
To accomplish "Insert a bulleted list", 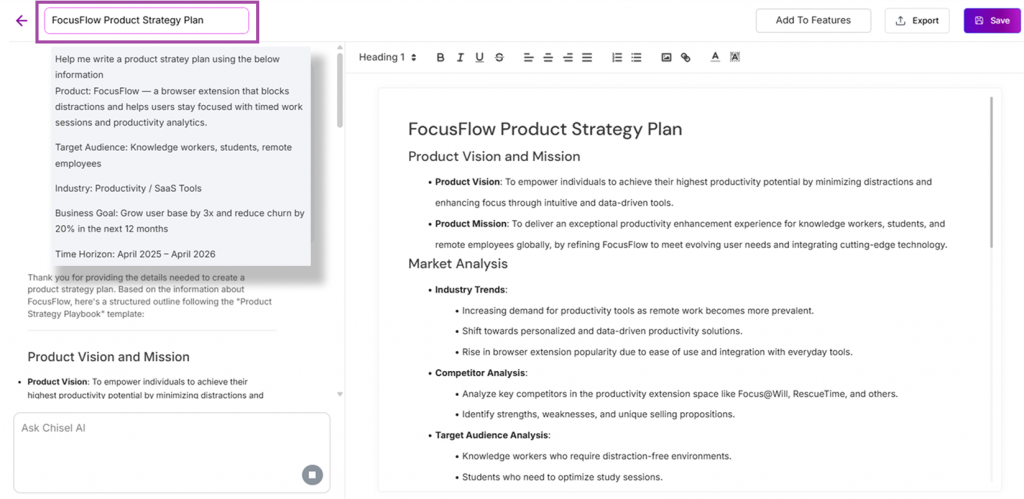I will tap(636, 58).
